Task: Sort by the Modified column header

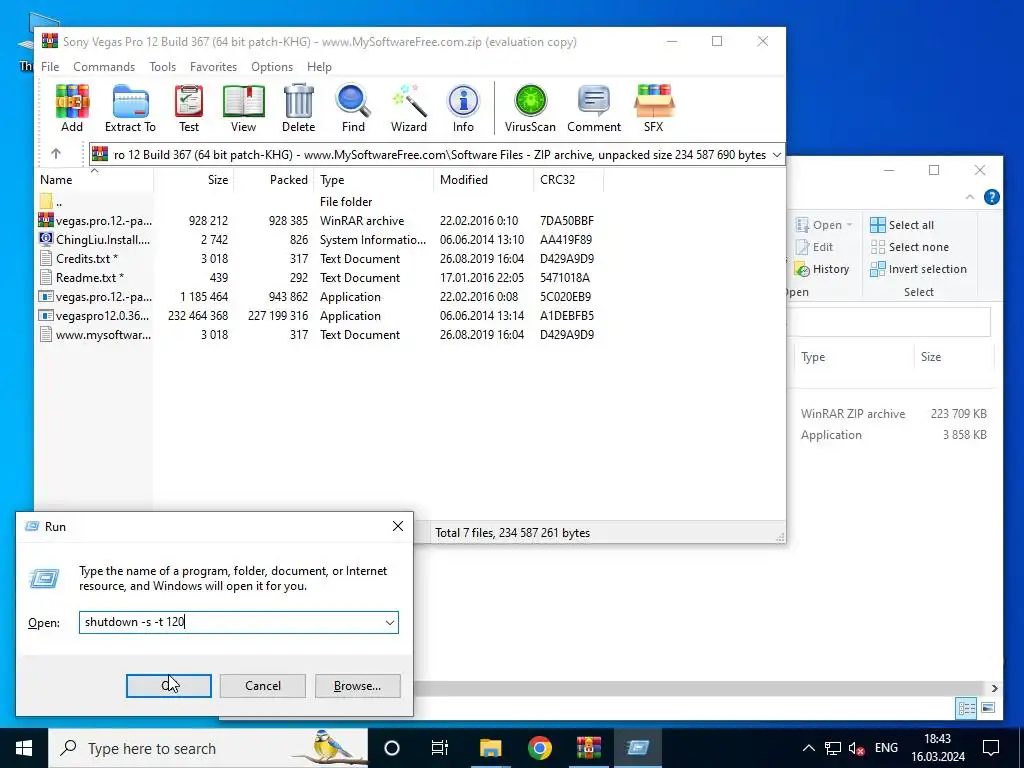Action: coord(483,180)
